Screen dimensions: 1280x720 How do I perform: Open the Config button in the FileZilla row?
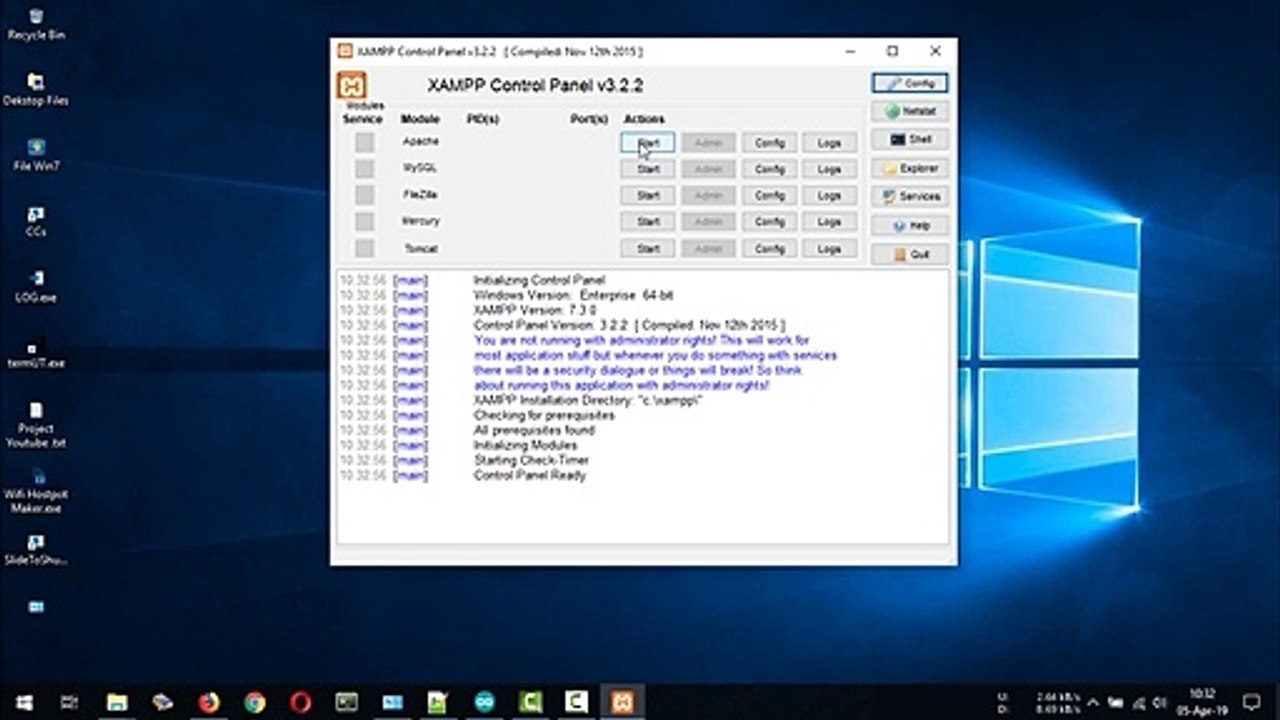pos(769,196)
